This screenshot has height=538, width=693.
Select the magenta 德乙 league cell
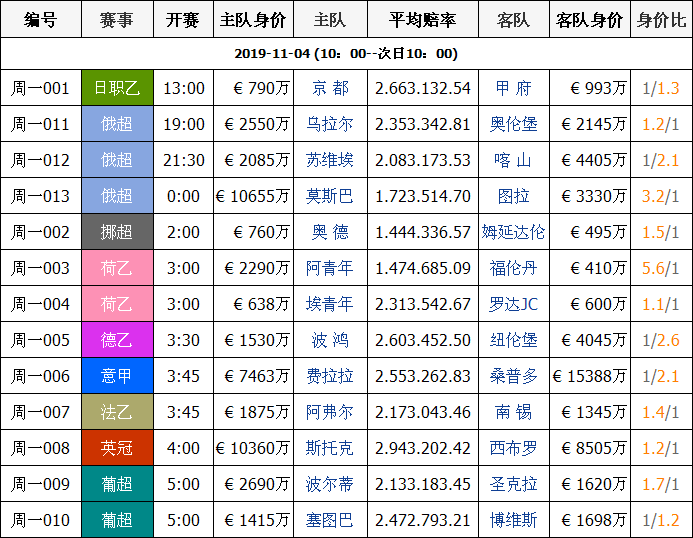(x=117, y=340)
